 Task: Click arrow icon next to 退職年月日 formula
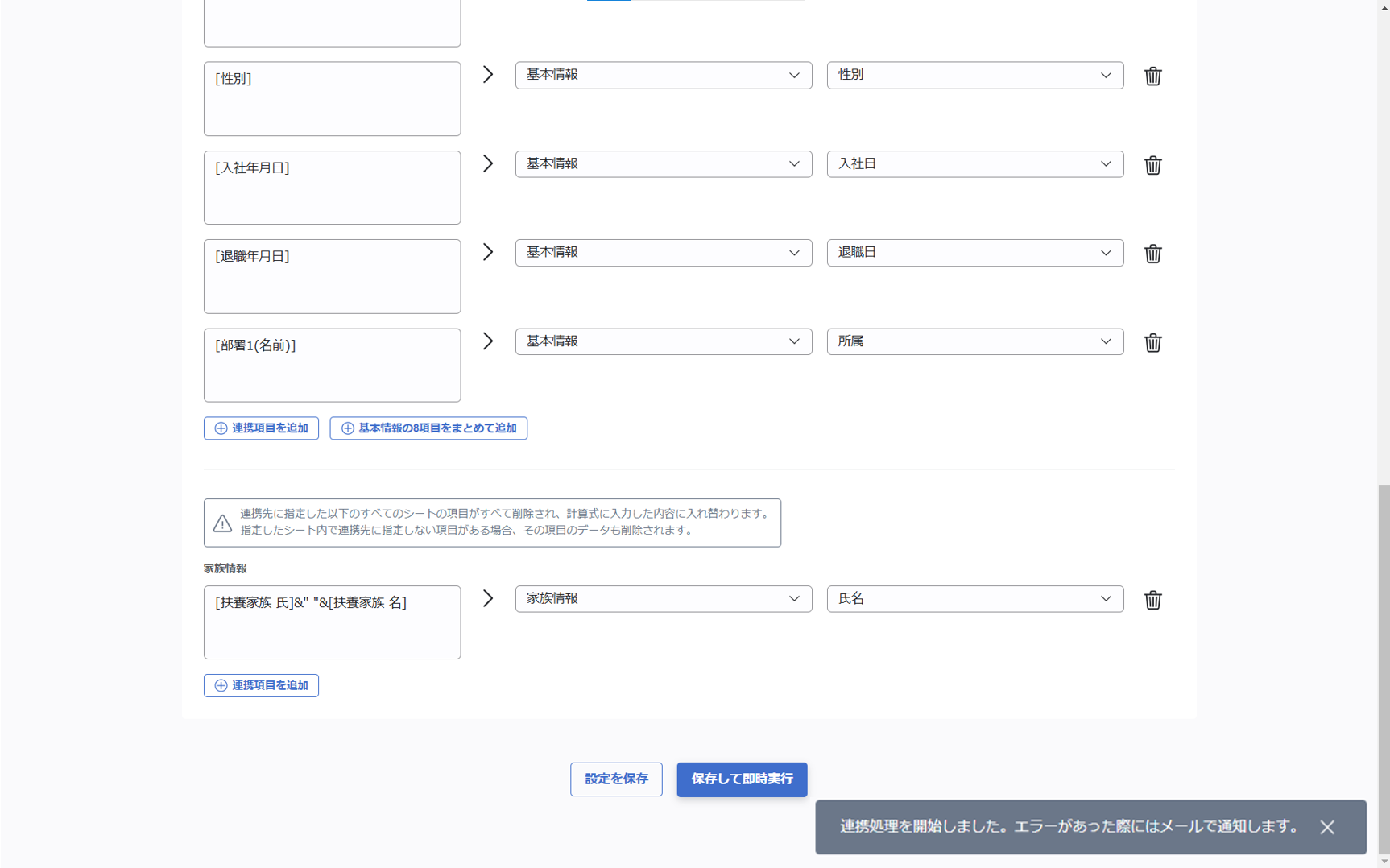pyautogui.click(x=488, y=252)
